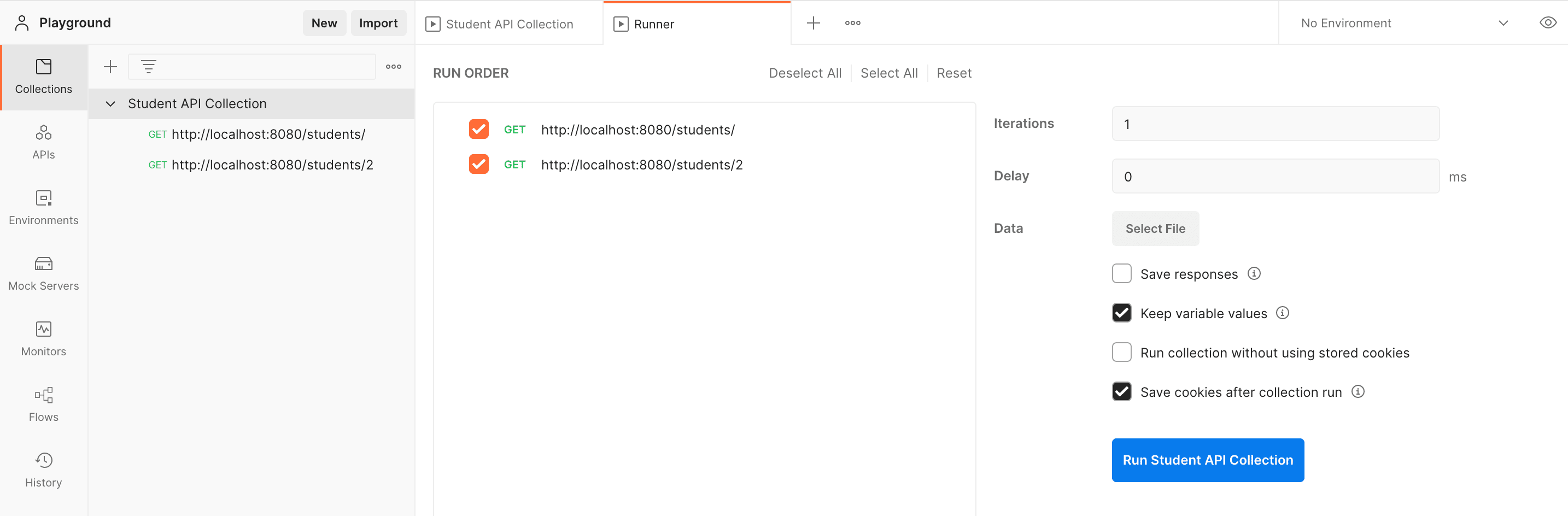This screenshot has width=1568, height=516.
Task: Click the New button
Action: tap(324, 23)
